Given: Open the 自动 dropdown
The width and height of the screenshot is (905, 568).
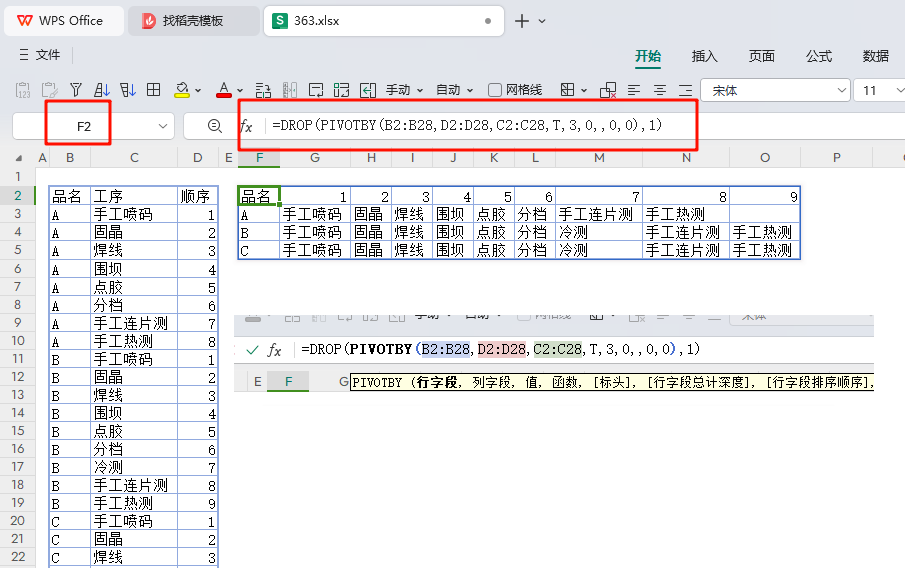Looking at the screenshot, I should [x=454, y=90].
